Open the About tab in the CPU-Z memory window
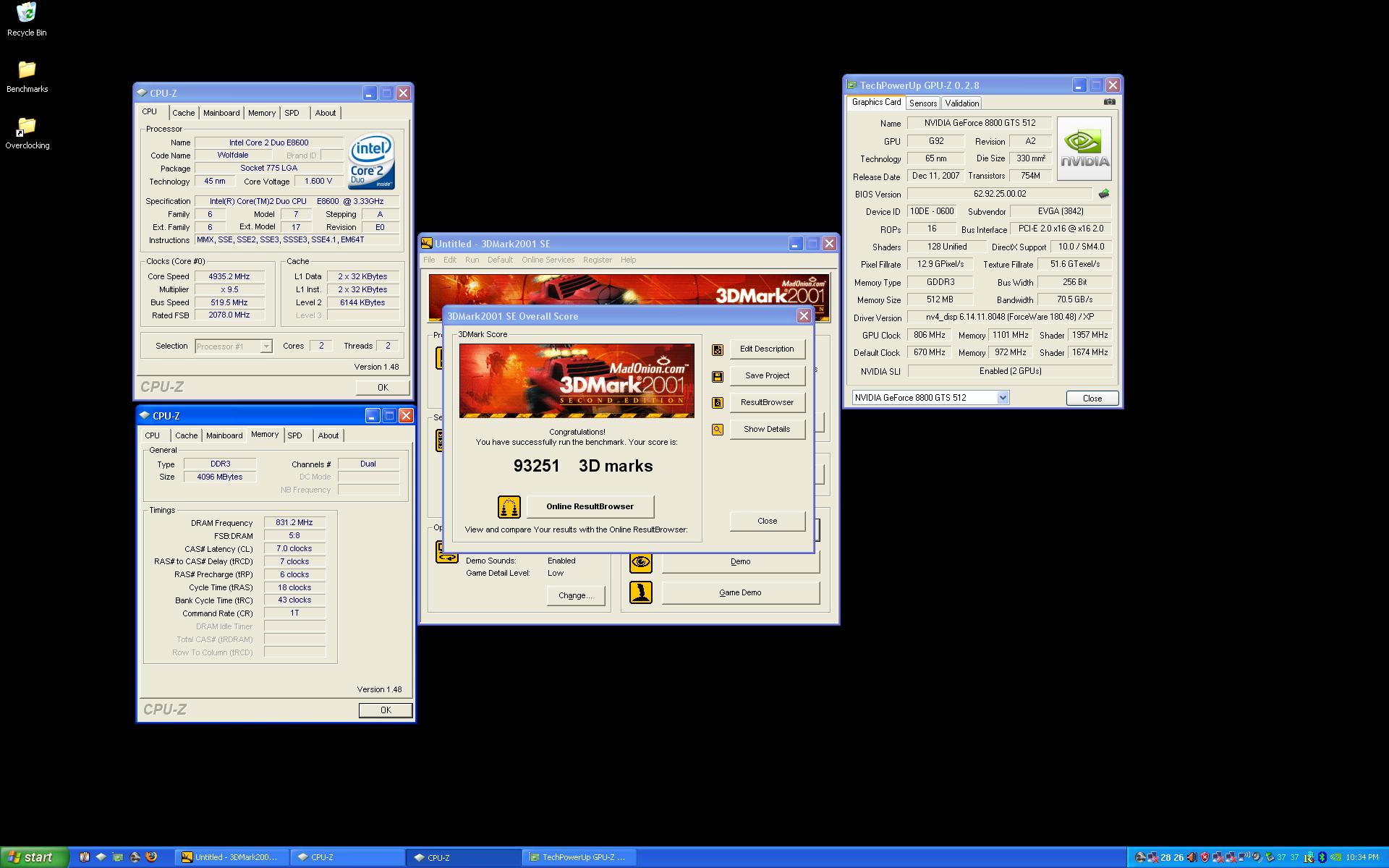Viewport: 1389px width, 868px height. (328, 435)
